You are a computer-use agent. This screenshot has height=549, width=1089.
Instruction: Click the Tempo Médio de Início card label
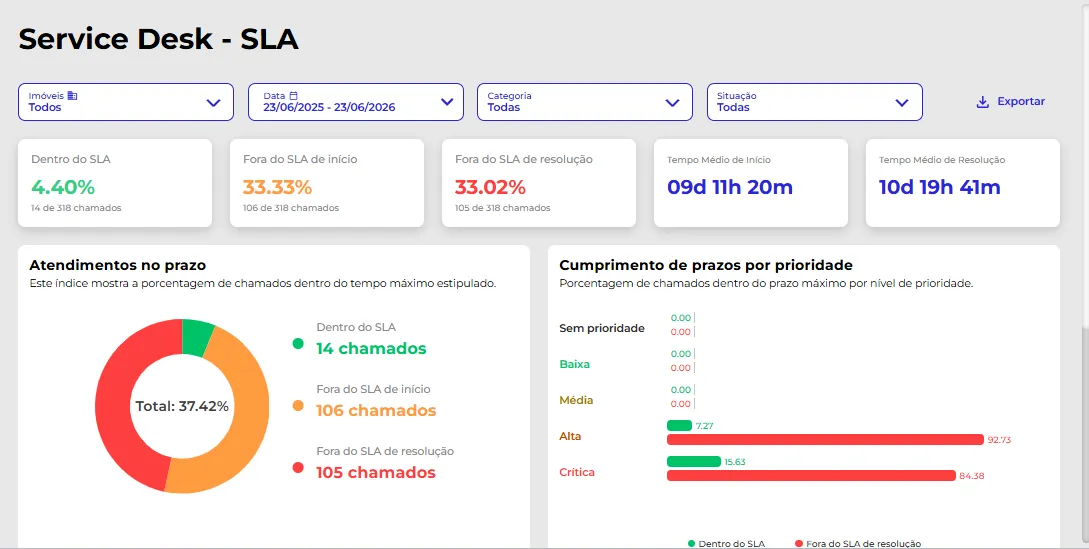click(719, 160)
